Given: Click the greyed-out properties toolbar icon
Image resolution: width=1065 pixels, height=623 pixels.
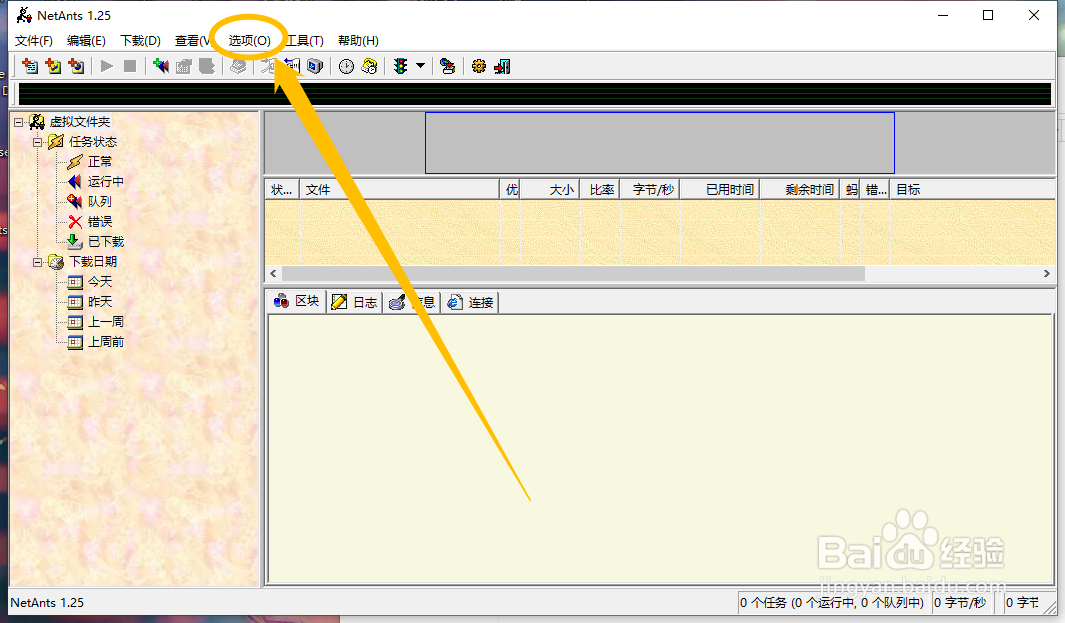Looking at the screenshot, I should coord(238,66).
